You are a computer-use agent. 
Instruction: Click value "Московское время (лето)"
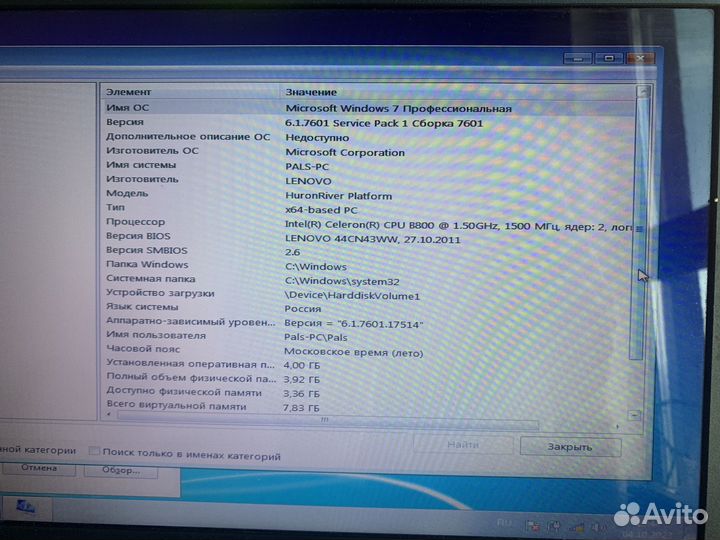point(354,353)
